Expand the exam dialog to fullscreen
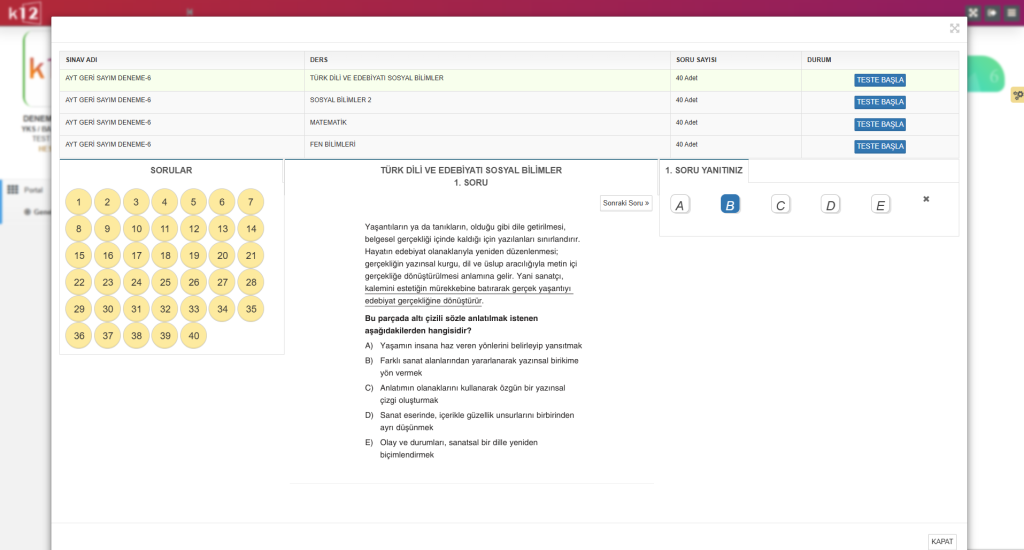Viewport: 1024px width, 550px height. [x=955, y=28]
